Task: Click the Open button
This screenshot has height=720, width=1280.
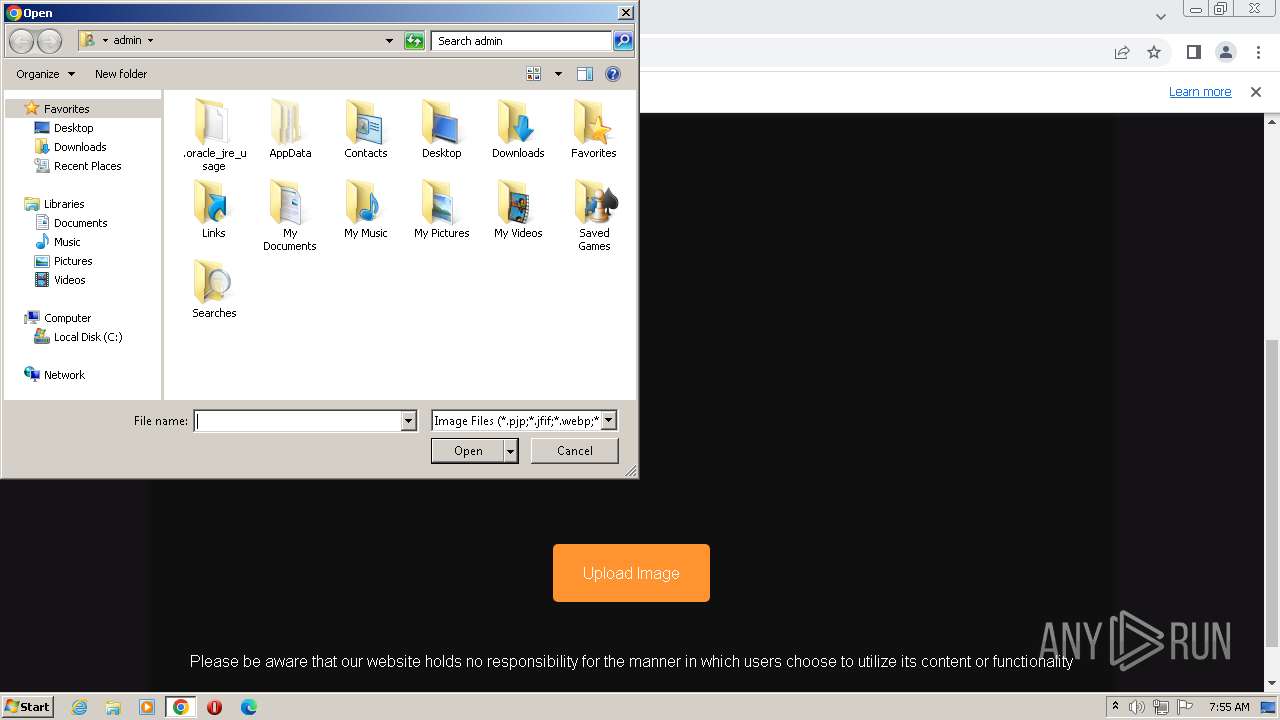Action: pyautogui.click(x=468, y=451)
